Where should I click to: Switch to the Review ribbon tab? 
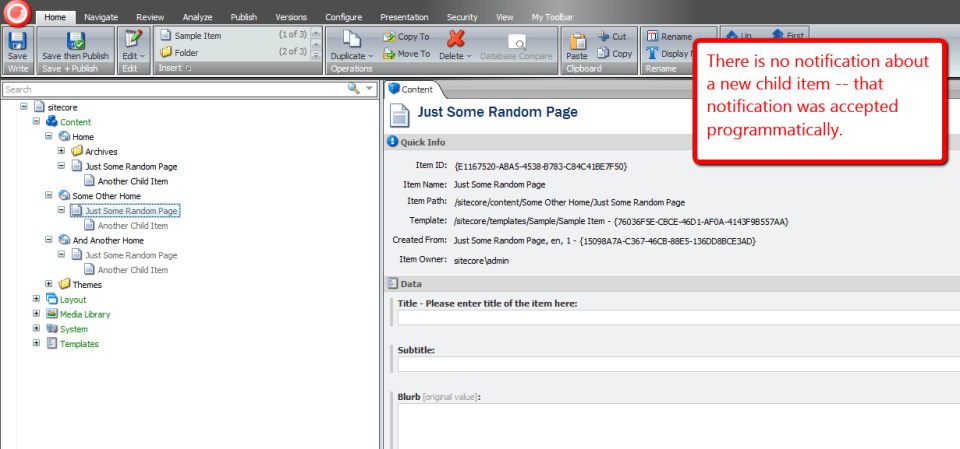(150, 17)
